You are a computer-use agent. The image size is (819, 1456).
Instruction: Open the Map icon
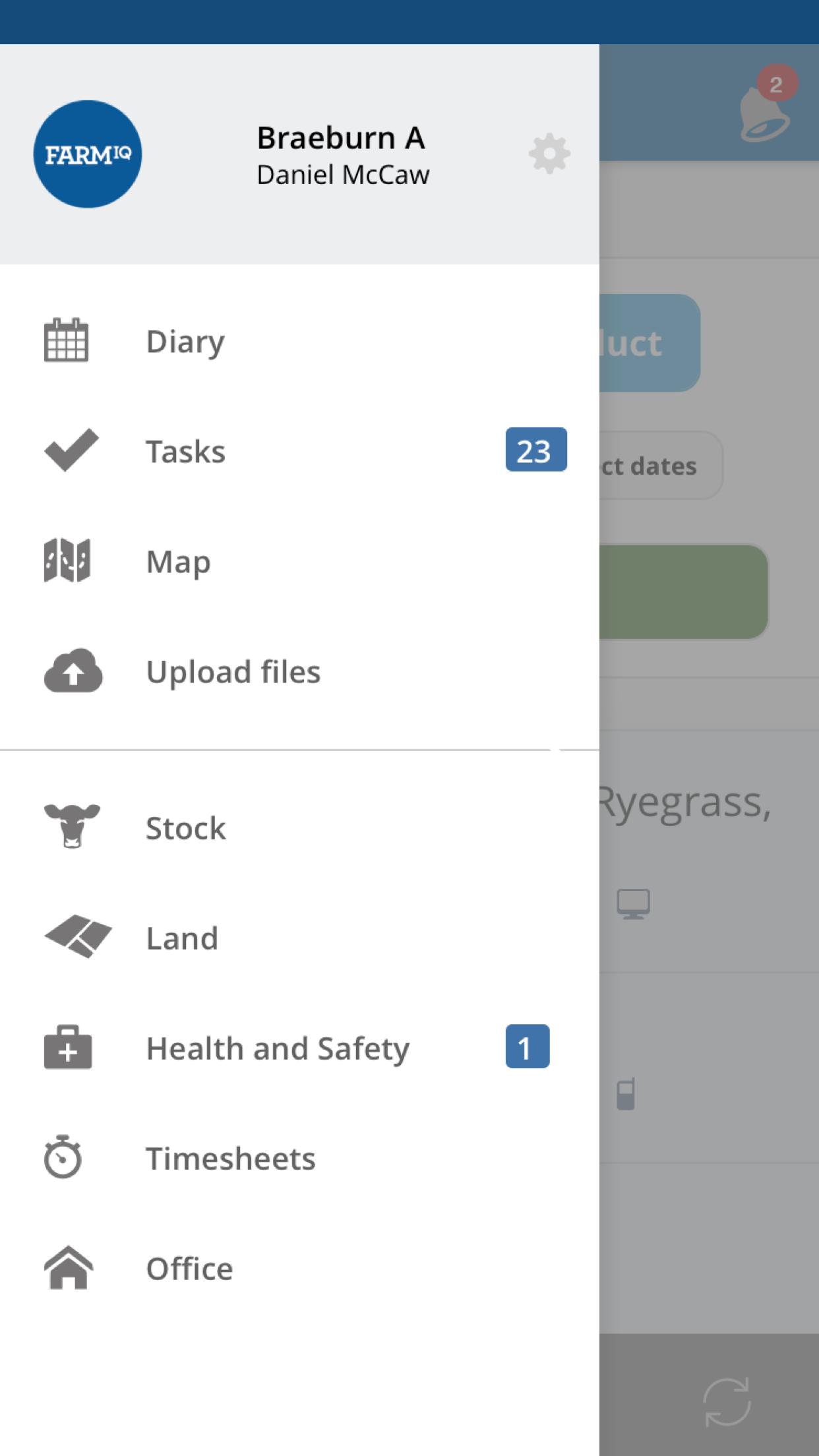(x=67, y=561)
